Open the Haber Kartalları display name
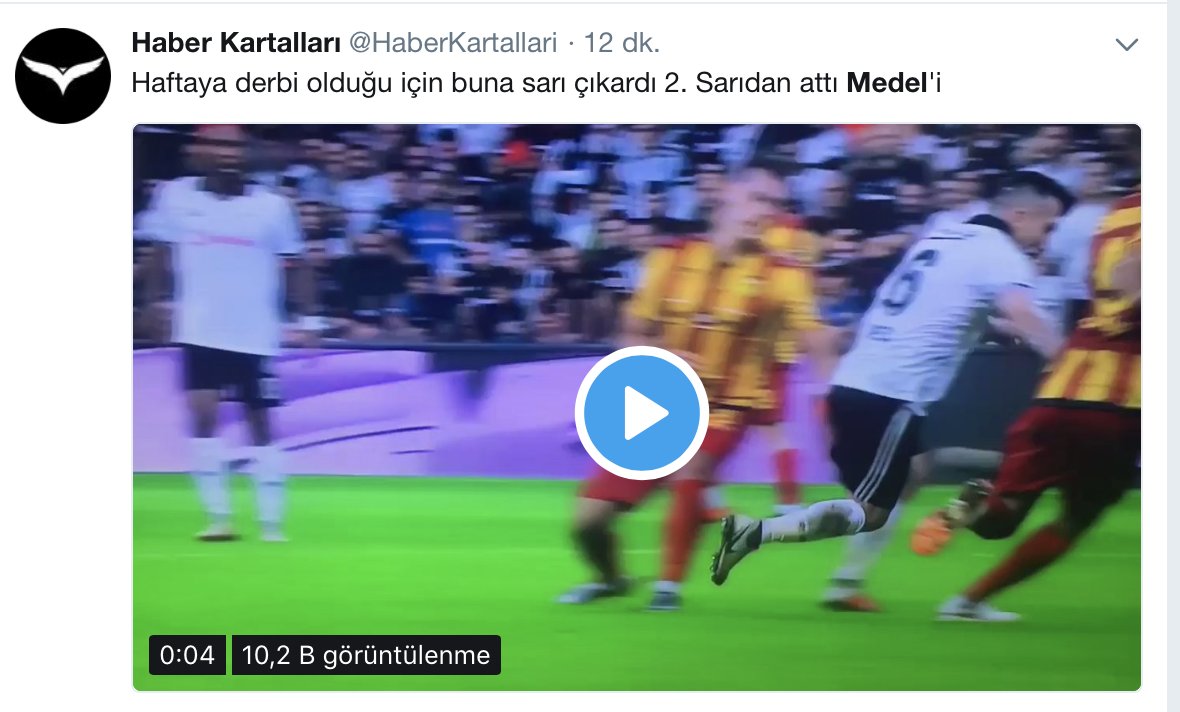 (236, 43)
